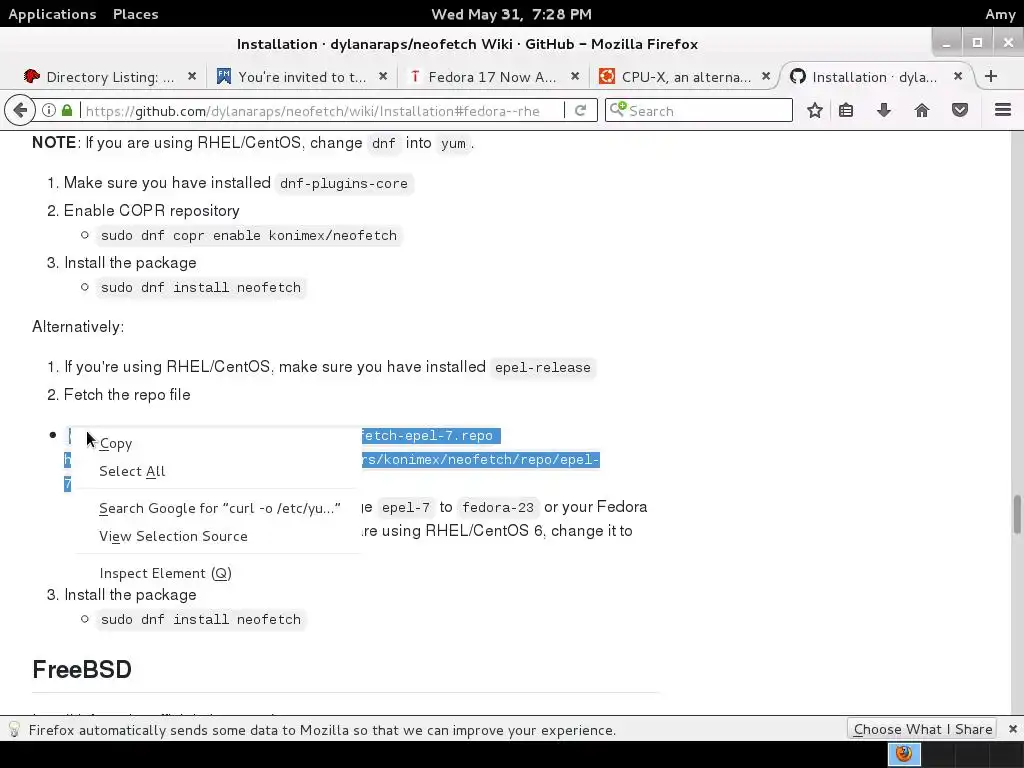
Task: Click 'epel-release' code text
Action: coord(543,367)
